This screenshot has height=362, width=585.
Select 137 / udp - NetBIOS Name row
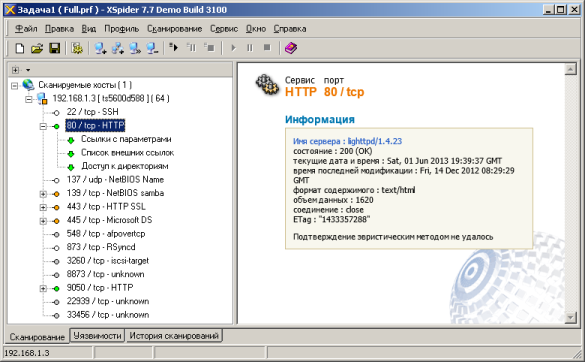tap(115, 180)
